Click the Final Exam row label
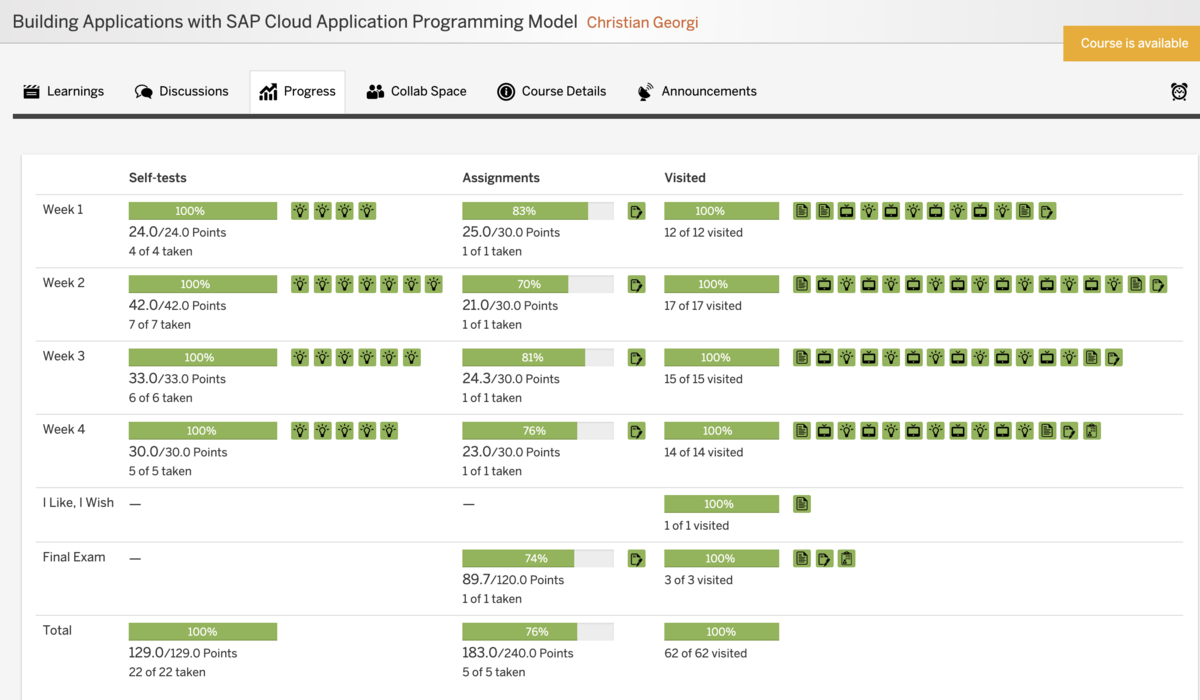Screen dimensions: 1200x700 pyautogui.click(x=74, y=557)
